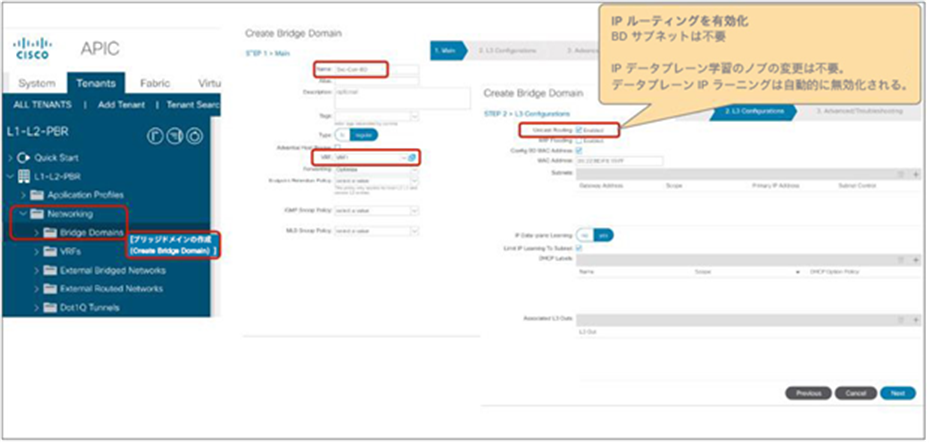Click the first round icon beside L1-L2-PBR heading
The height and width of the screenshot is (443, 929).
[155, 136]
